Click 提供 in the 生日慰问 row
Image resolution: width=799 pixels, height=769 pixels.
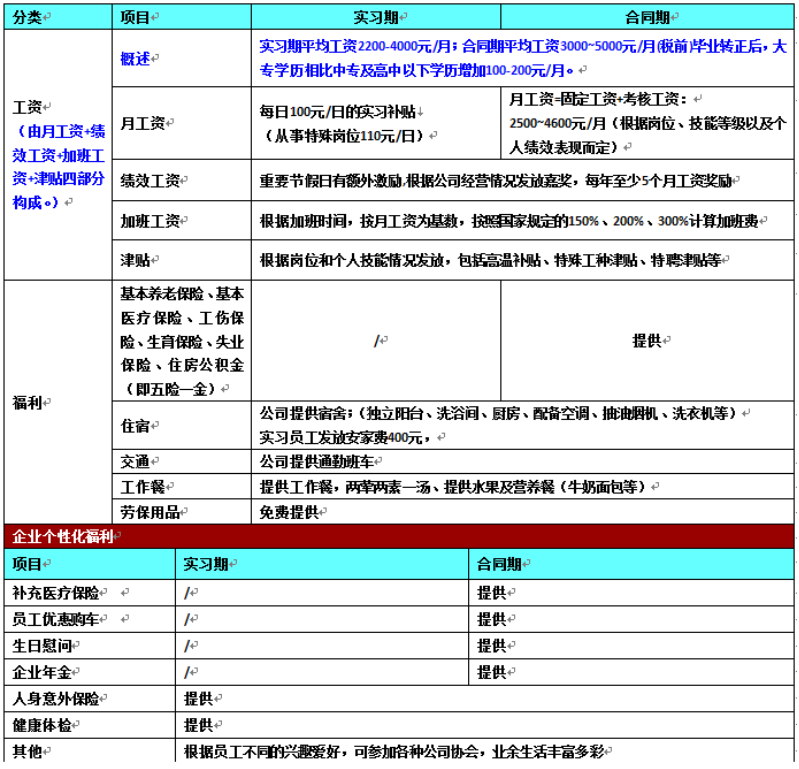click(x=491, y=645)
